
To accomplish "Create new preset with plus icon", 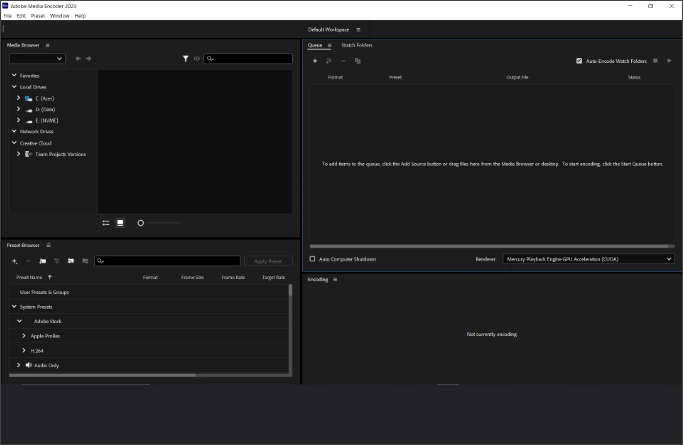I will [14, 260].
